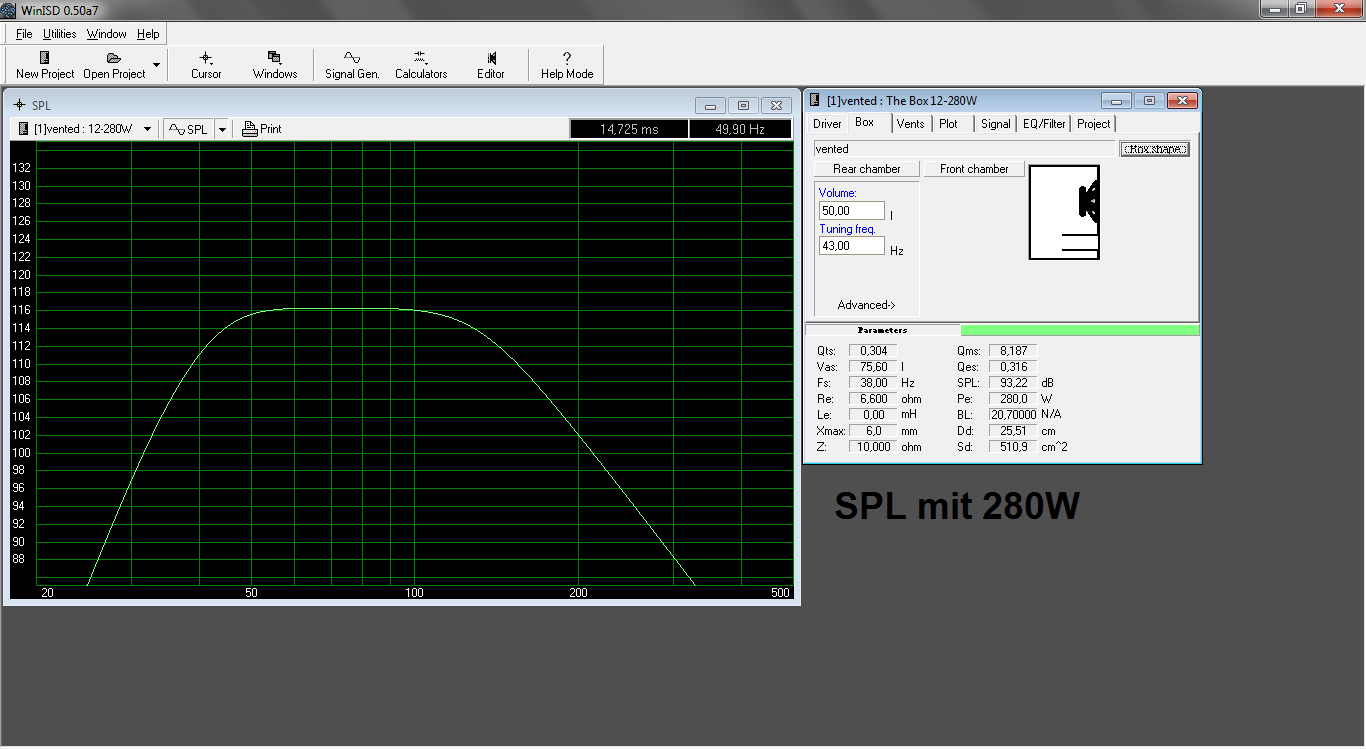Click the Advanced-> link
The image size is (1366, 749).
[x=866, y=305]
